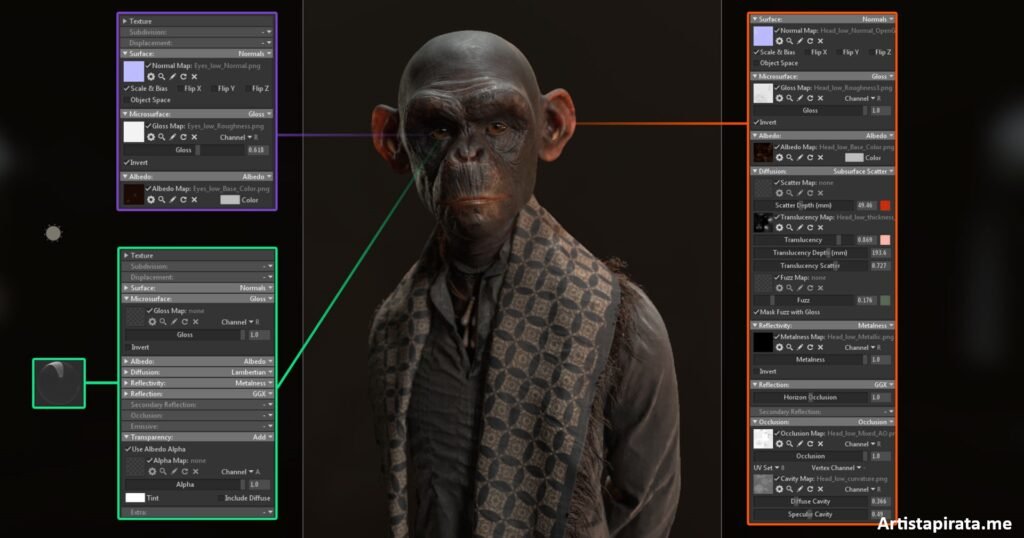Screen dimensions: 1024x538
Task: Reload the Head_low_Roughness gloss map
Action: pyautogui.click(x=810, y=98)
